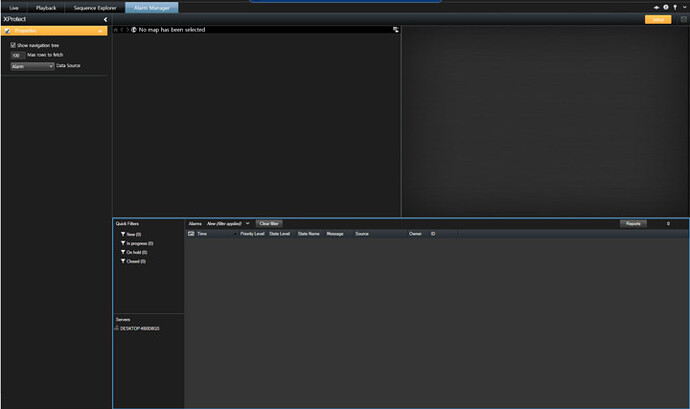
Task: Switch to the Playback tab
Action: [x=46, y=7]
